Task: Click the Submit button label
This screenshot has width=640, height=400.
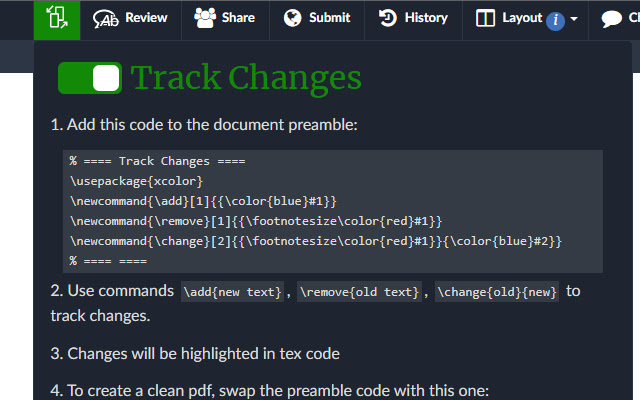Action: [330, 17]
